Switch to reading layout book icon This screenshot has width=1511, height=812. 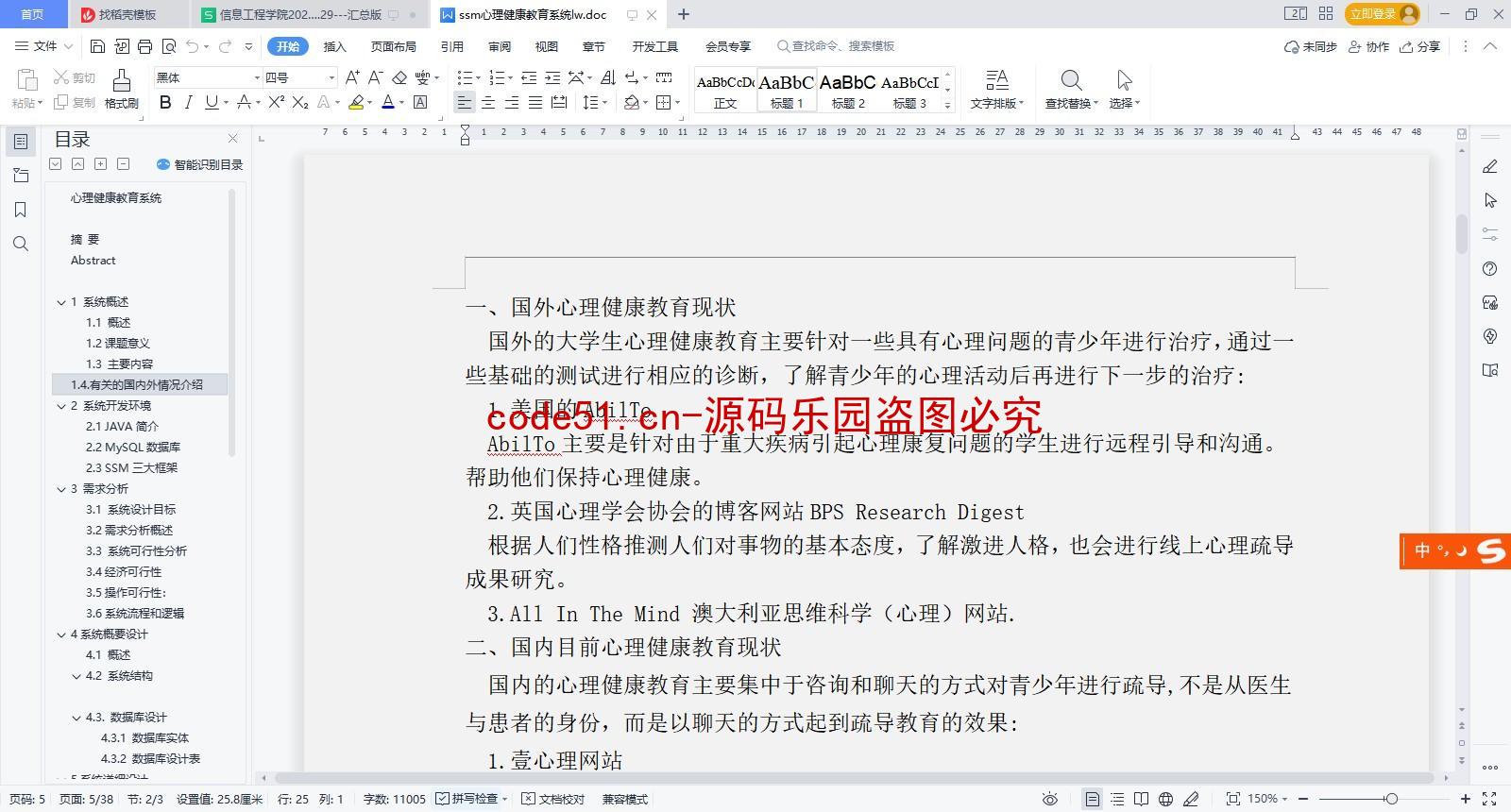pos(1142,799)
